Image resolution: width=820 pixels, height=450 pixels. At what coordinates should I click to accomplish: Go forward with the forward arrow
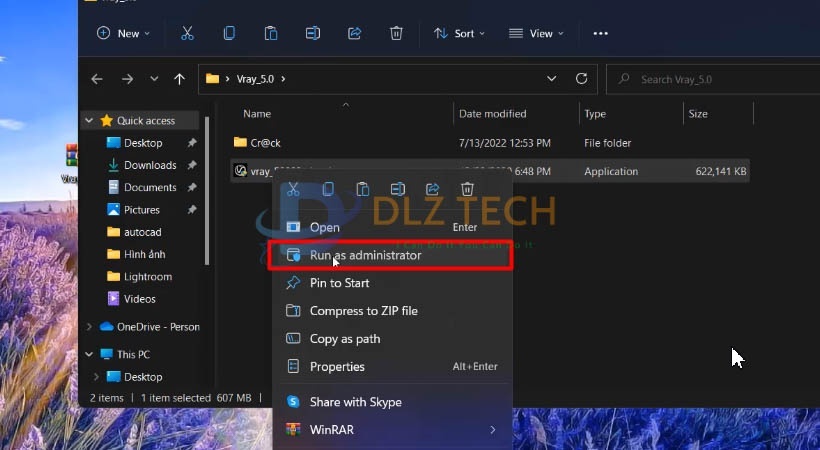(127, 79)
